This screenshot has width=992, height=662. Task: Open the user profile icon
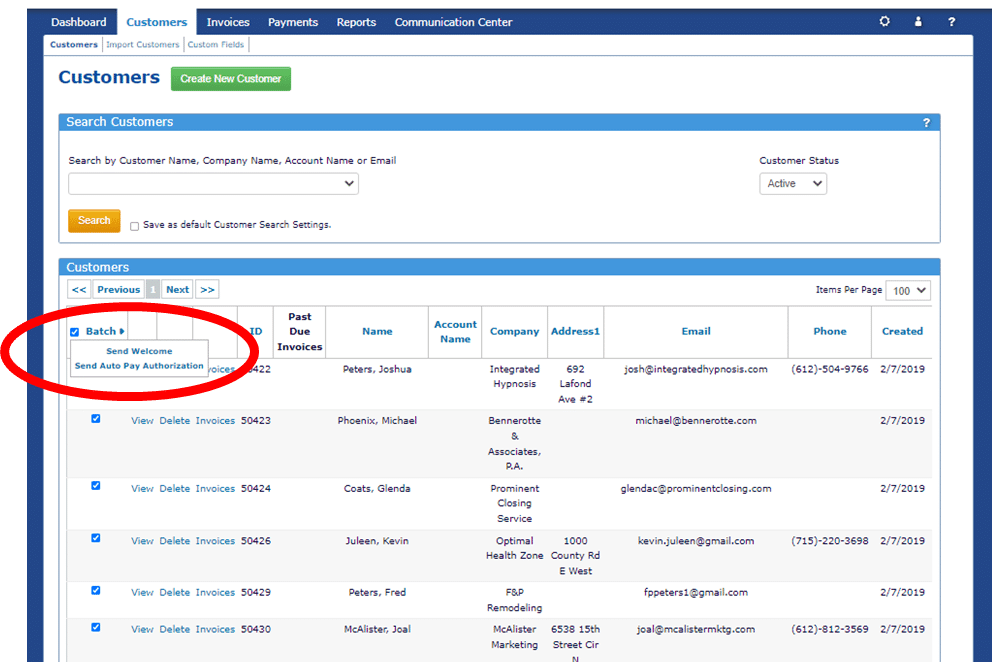coord(918,22)
